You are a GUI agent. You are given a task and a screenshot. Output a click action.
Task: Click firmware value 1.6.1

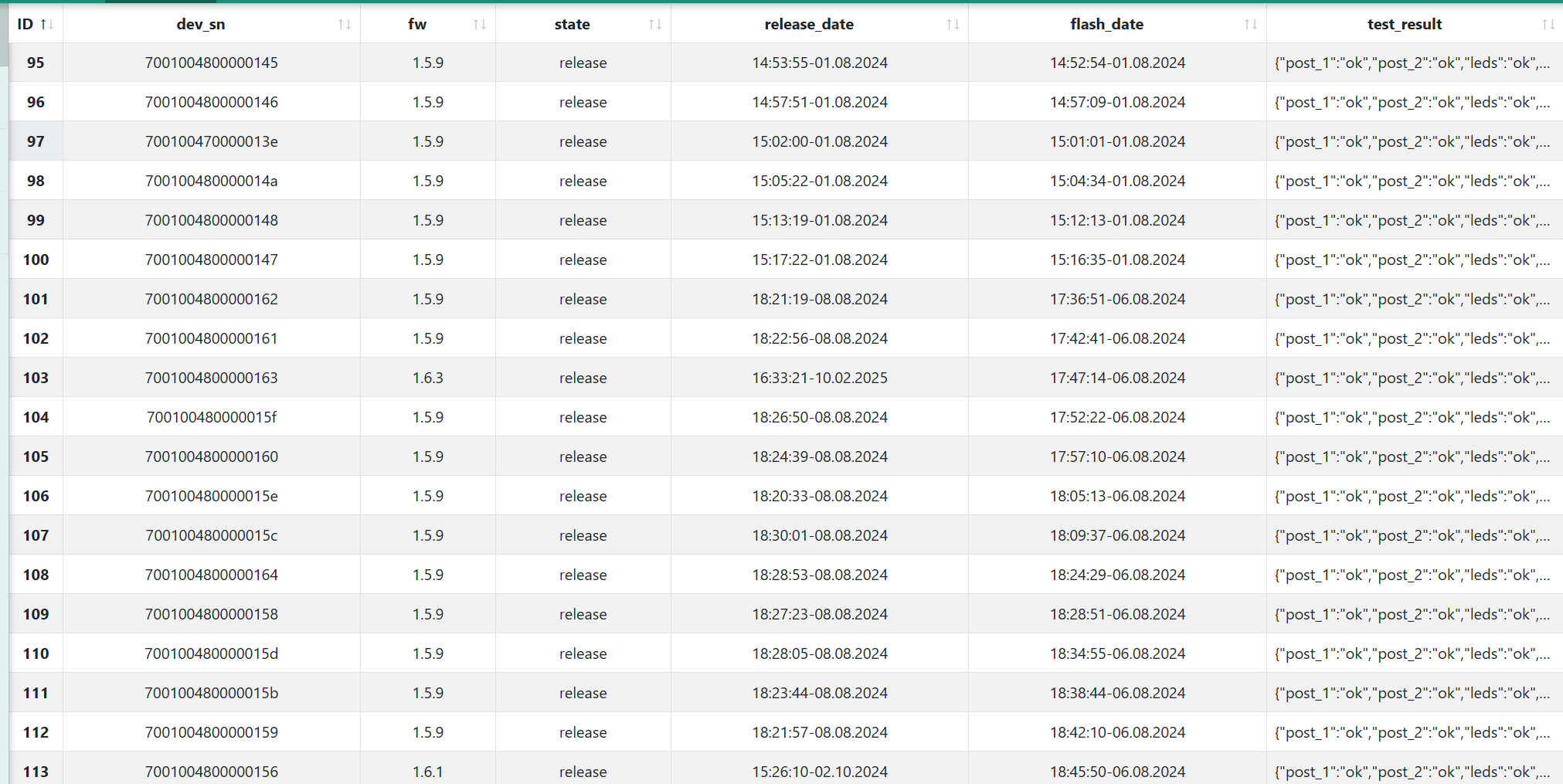[x=428, y=772]
